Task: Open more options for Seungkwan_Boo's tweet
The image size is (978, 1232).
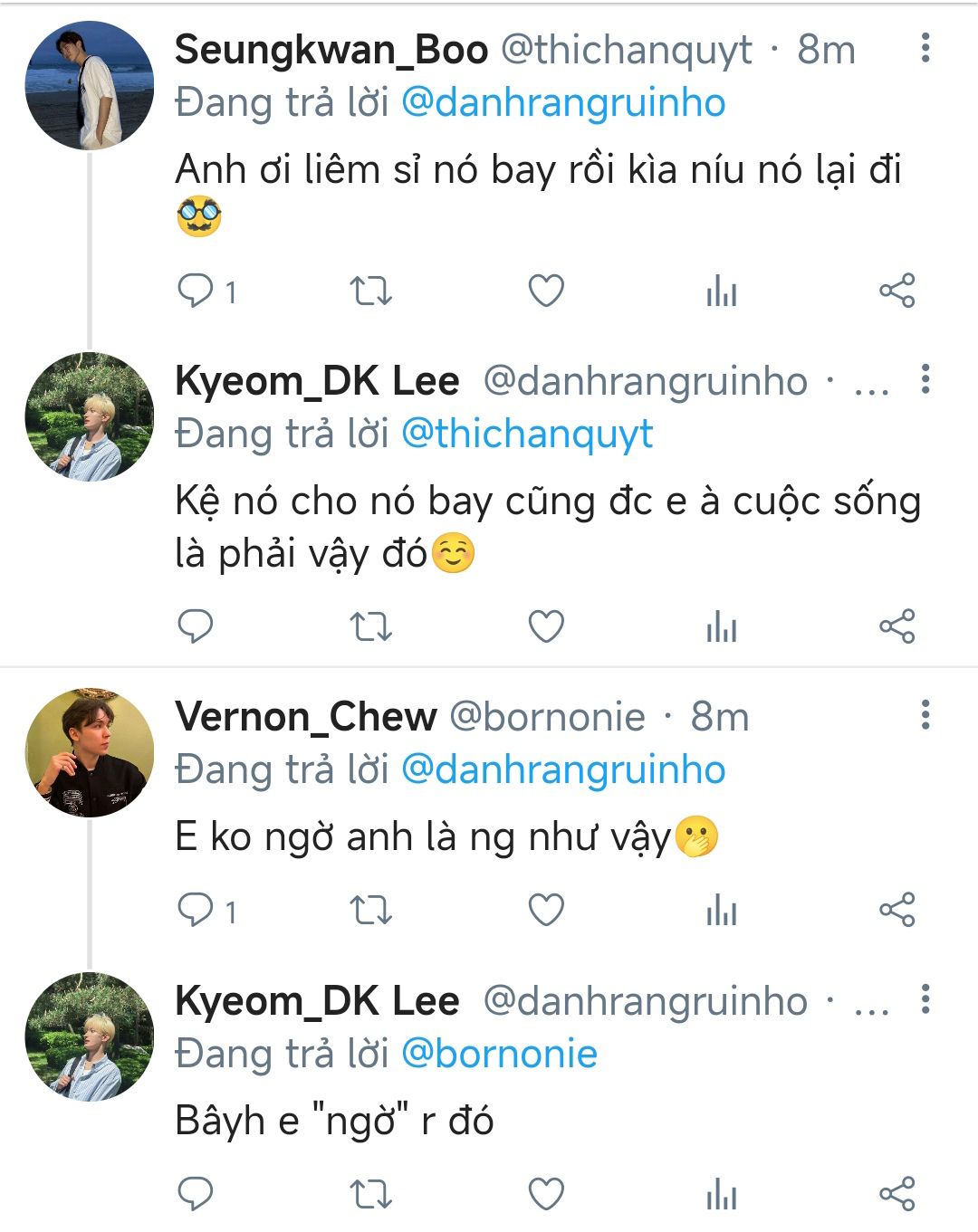Action: [x=925, y=48]
